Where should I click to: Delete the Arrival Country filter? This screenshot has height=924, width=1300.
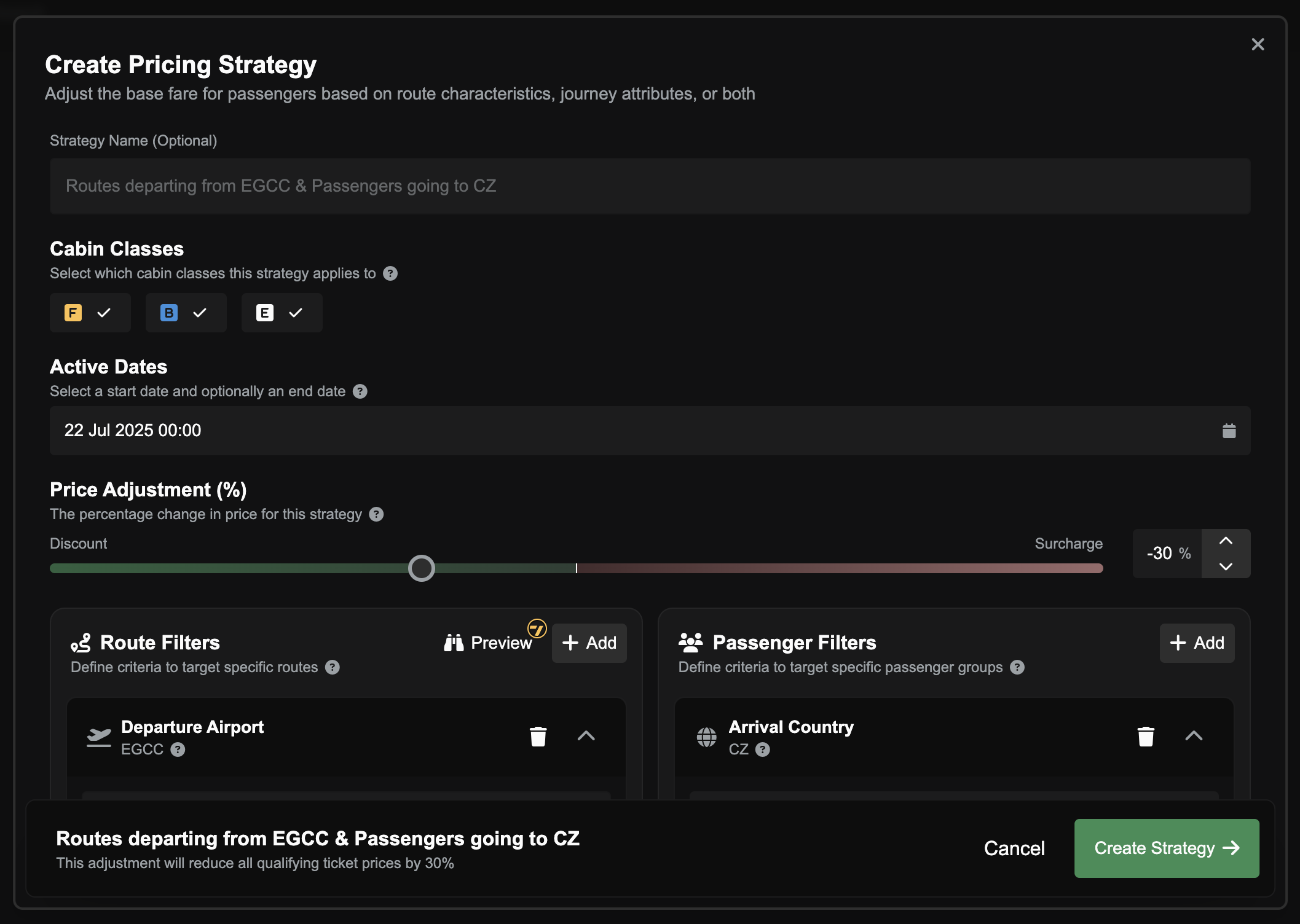coord(1145,736)
